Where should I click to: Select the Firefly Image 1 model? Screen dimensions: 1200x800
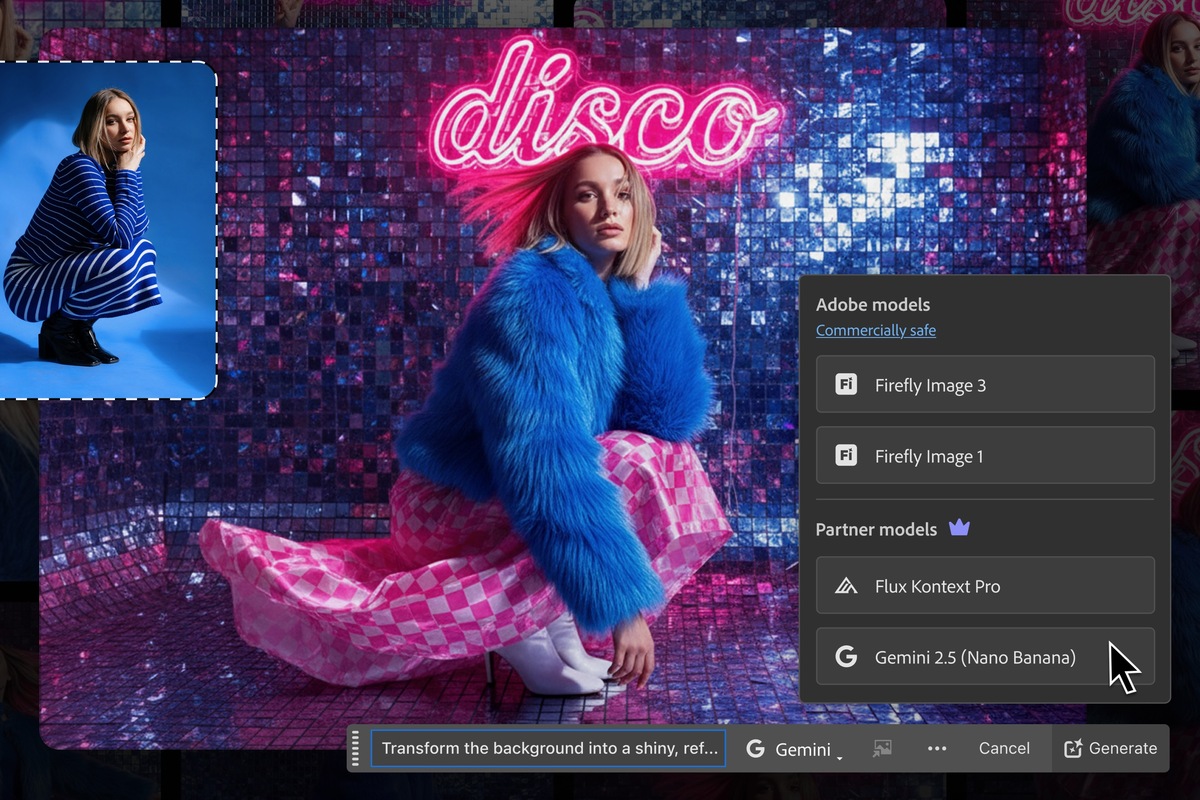985,456
